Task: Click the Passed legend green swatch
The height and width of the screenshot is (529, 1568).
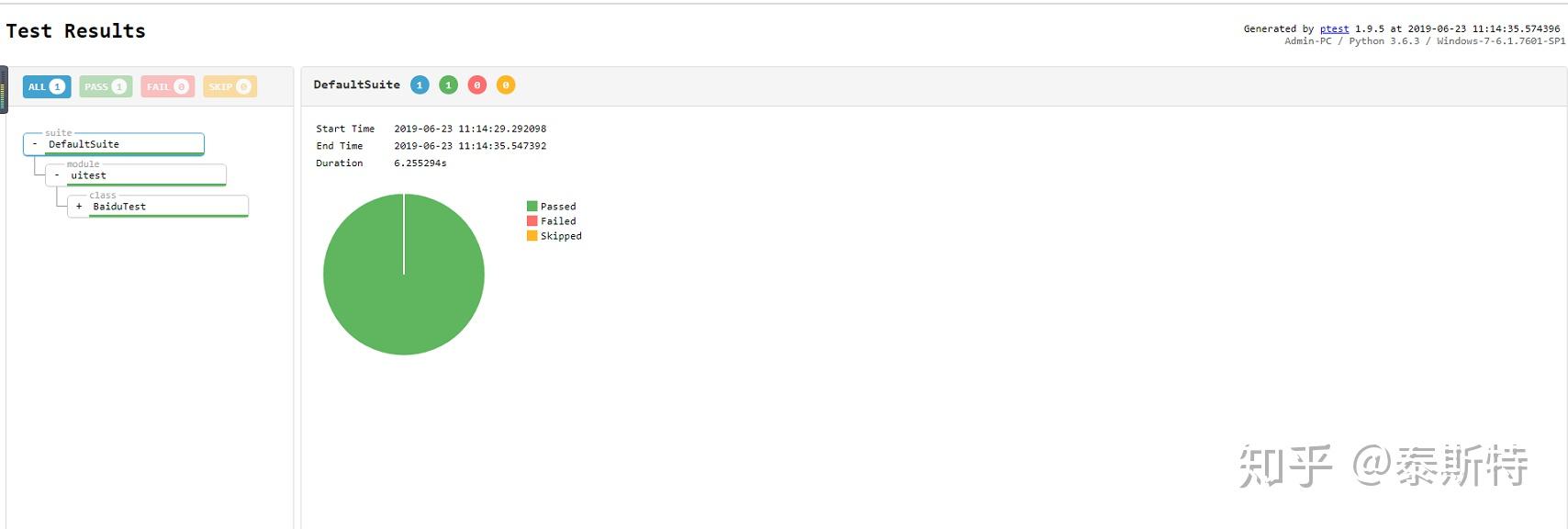Action: [532, 207]
